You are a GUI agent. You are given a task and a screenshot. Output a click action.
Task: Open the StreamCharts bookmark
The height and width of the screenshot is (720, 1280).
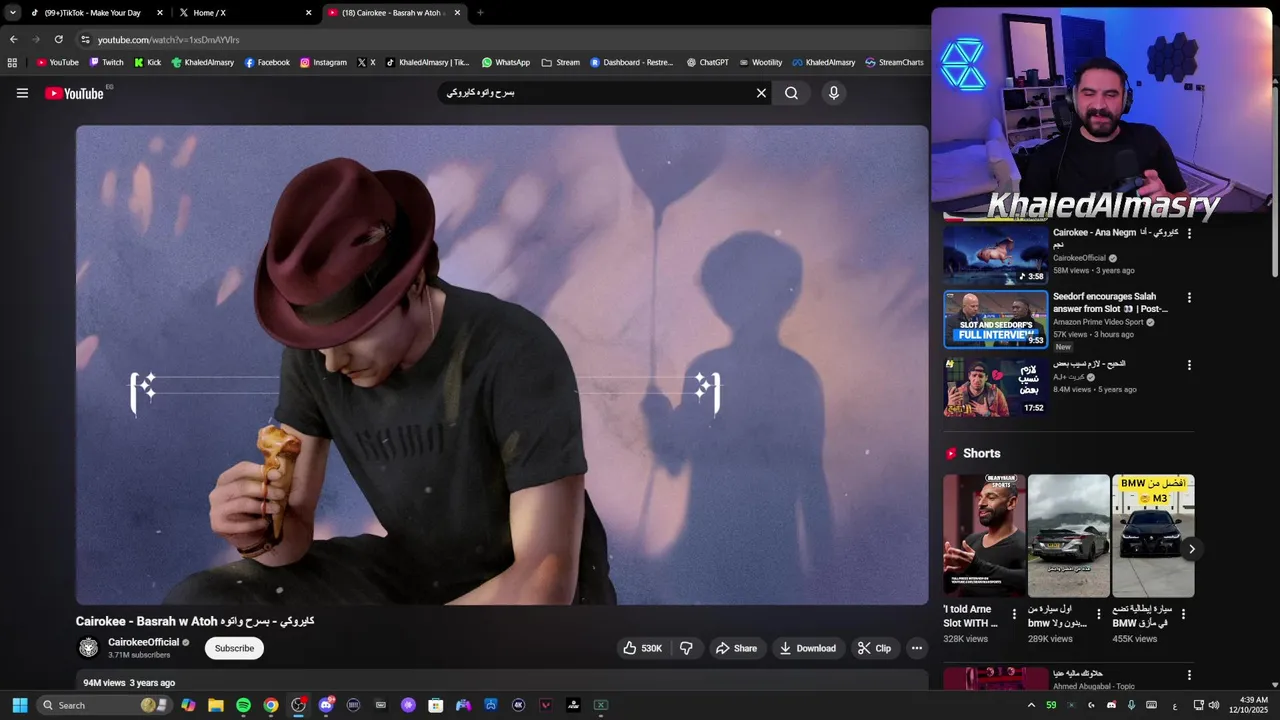point(894,62)
